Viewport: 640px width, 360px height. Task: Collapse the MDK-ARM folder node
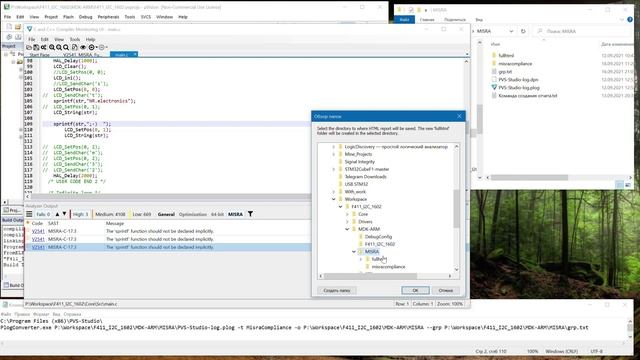tap(347, 229)
